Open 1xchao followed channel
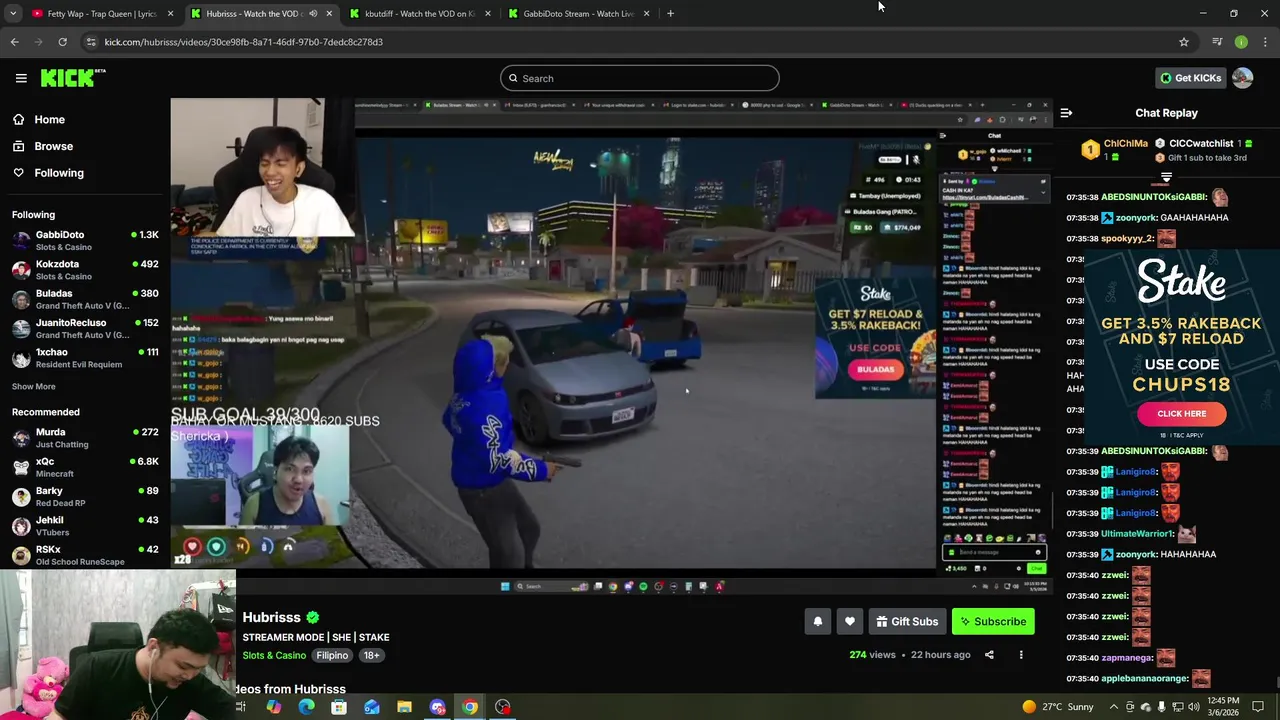This screenshot has height=720, width=1280. pos(85,357)
